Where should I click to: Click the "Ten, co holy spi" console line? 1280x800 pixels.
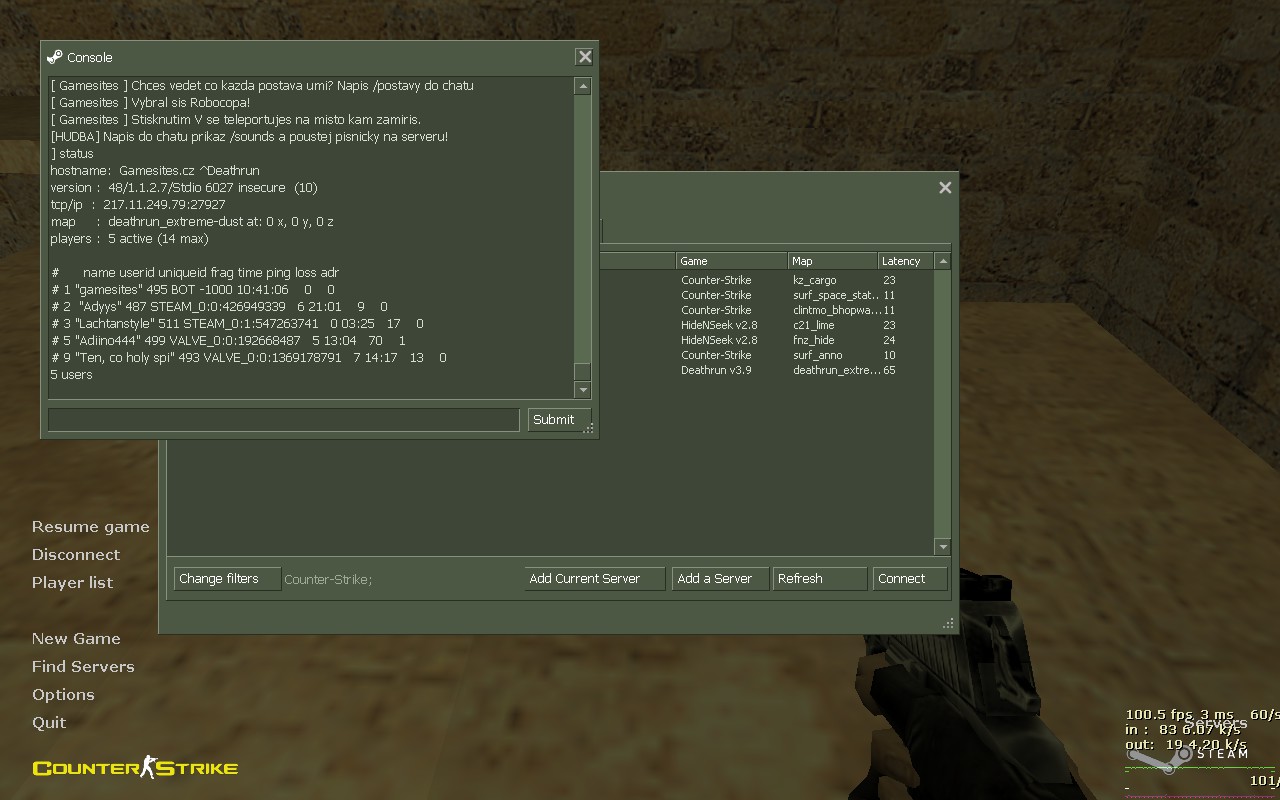[249, 358]
